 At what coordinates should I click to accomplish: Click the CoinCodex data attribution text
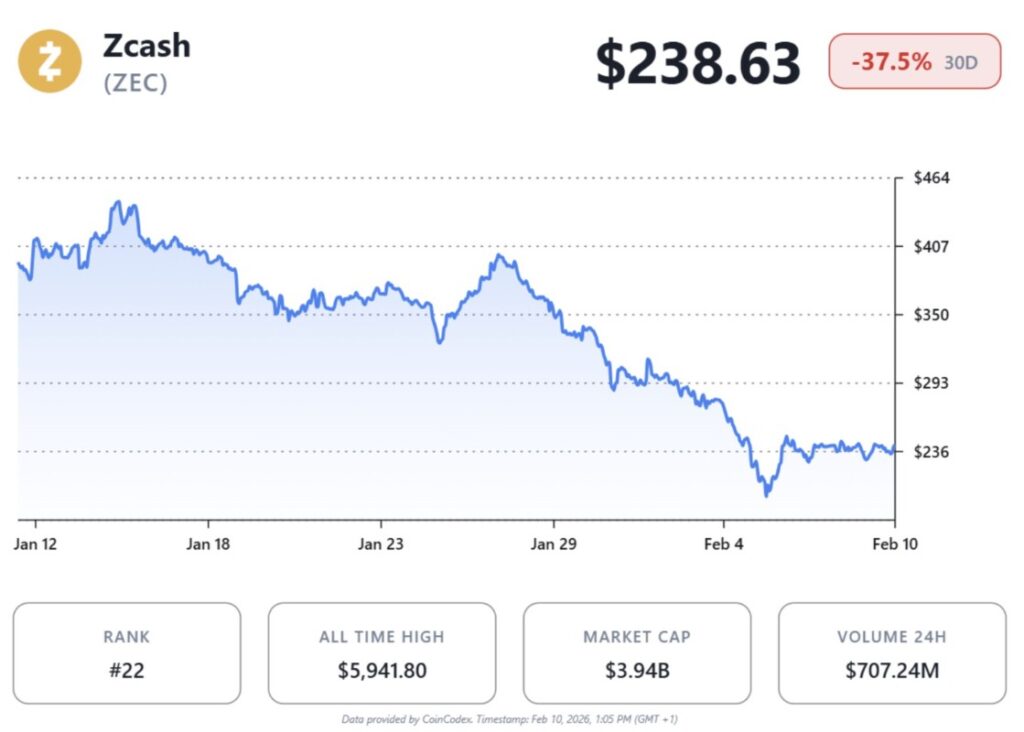(509, 718)
